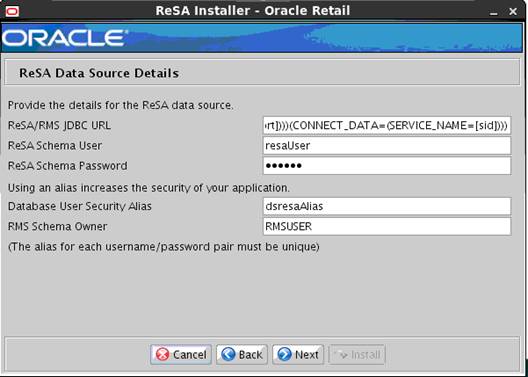Viewport: 528px width, 377px height.
Task: Close the ReSA Installer window
Action: coord(513,12)
